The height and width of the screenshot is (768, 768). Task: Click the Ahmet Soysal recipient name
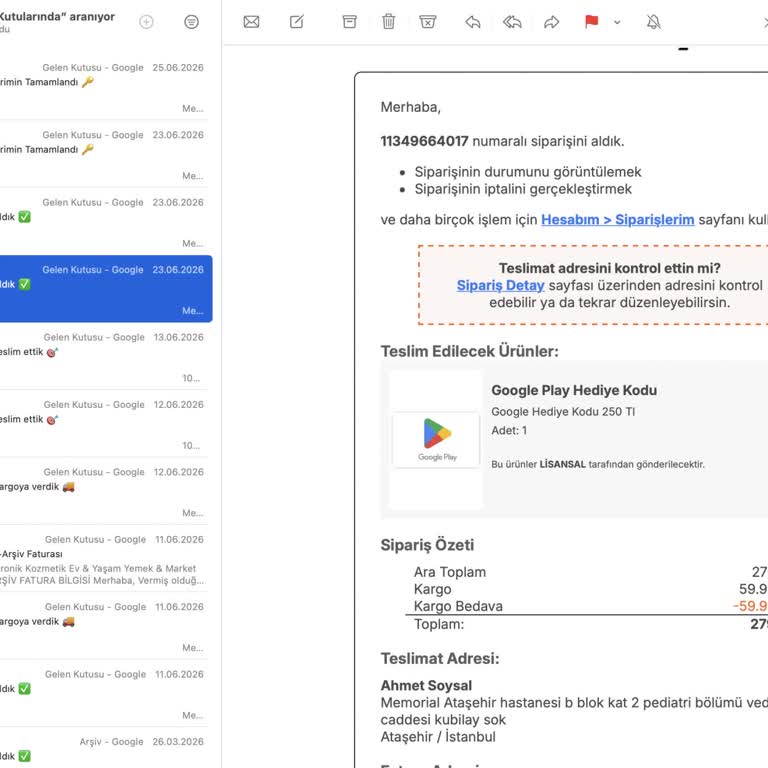pyautogui.click(x=426, y=686)
